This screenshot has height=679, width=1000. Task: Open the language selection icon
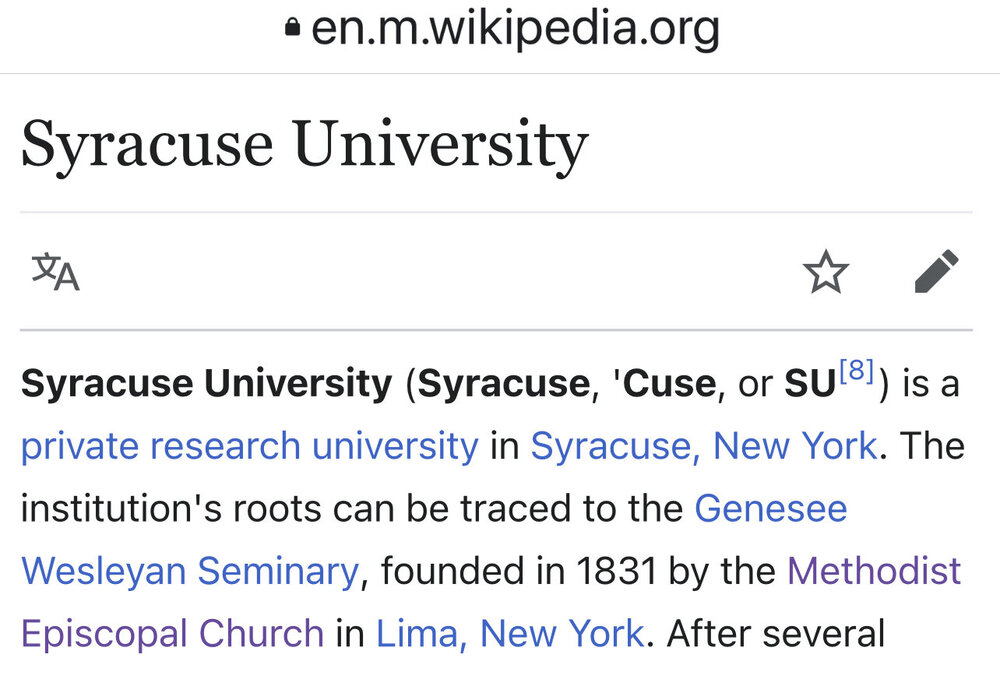56,271
